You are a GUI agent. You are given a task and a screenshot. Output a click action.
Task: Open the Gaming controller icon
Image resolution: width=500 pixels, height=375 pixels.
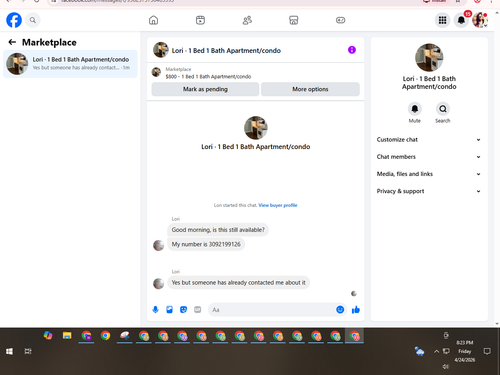point(340,20)
